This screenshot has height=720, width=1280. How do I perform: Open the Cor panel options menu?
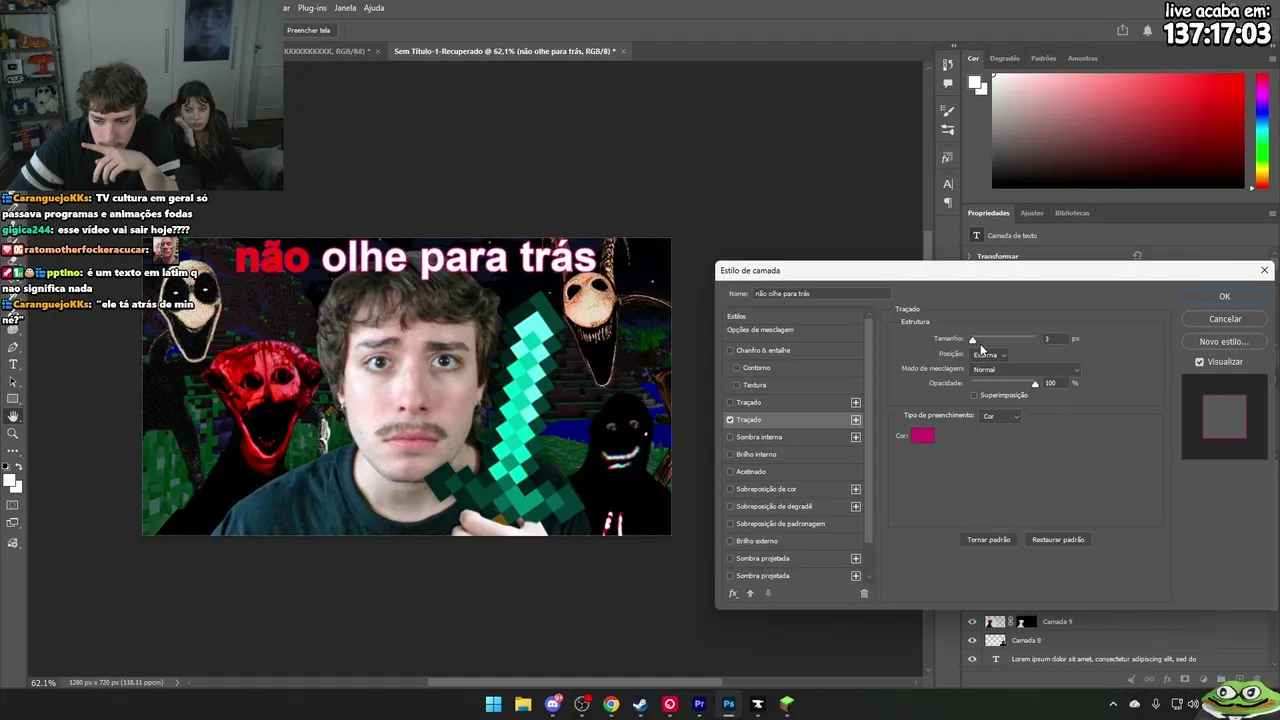[x=1272, y=58]
